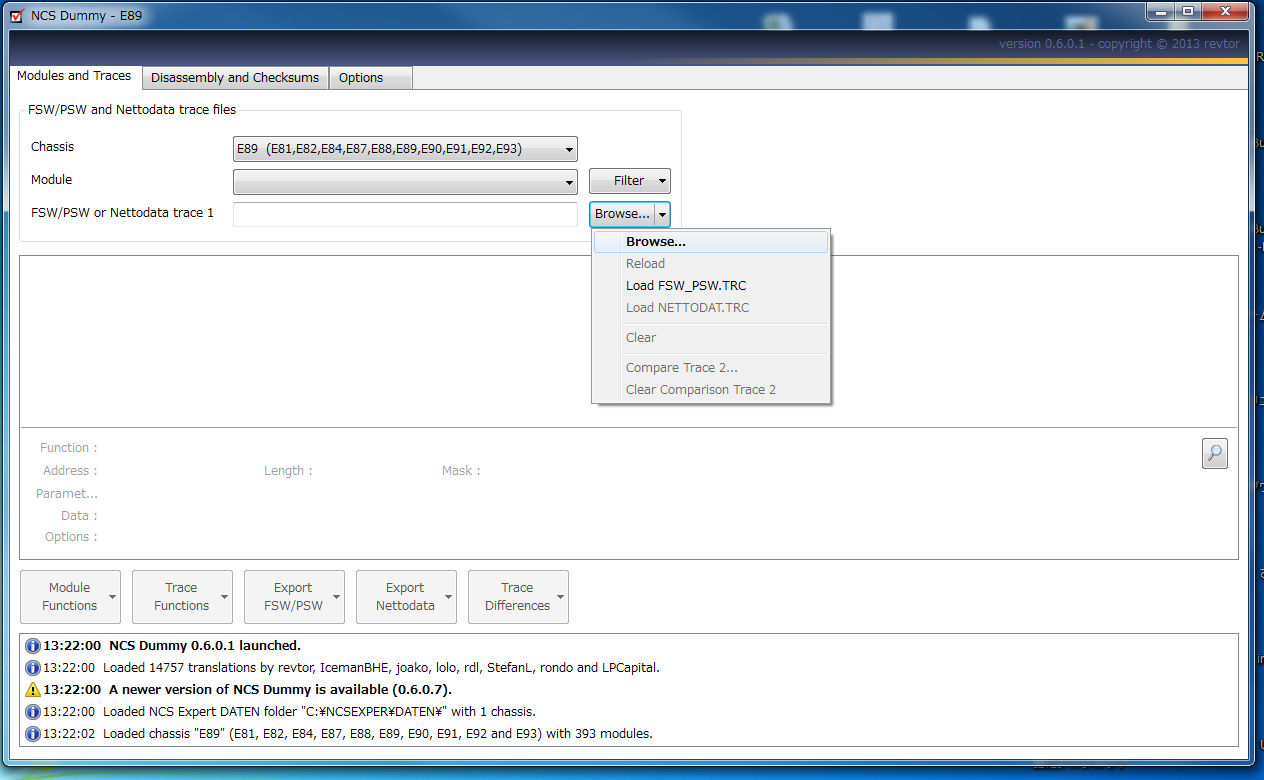The height and width of the screenshot is (780, 1264).
Task: Click log line about NCS Expert DATEN folder
Action: pos(289,712)
